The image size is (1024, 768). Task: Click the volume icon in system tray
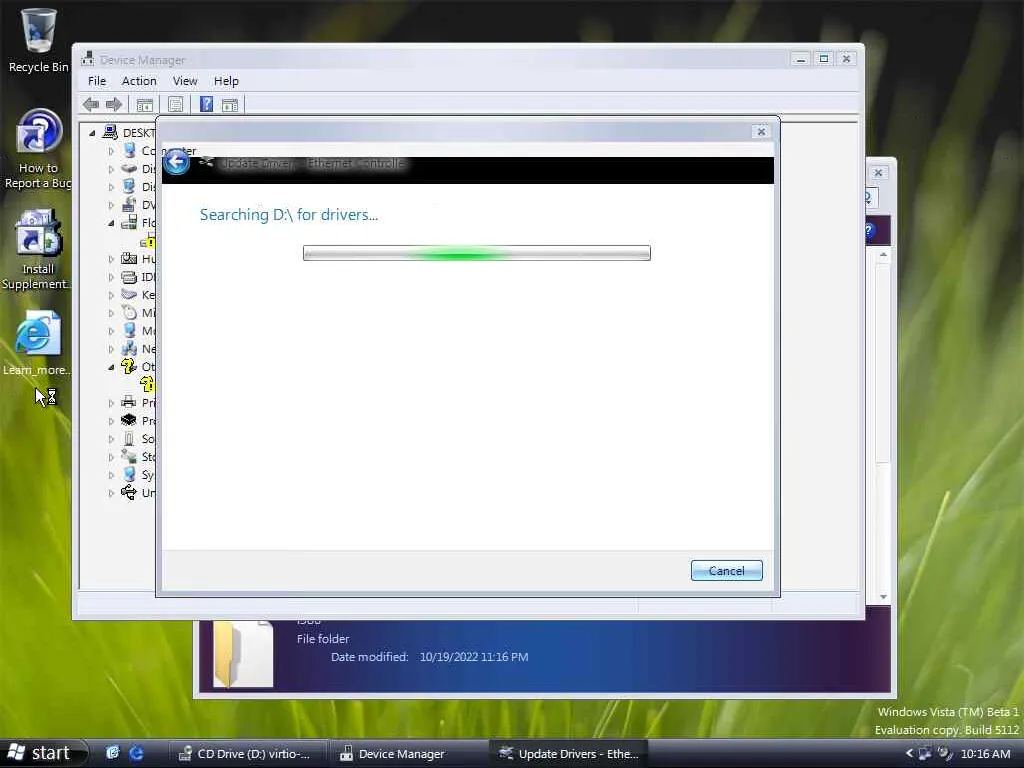(x=944, y=754)
